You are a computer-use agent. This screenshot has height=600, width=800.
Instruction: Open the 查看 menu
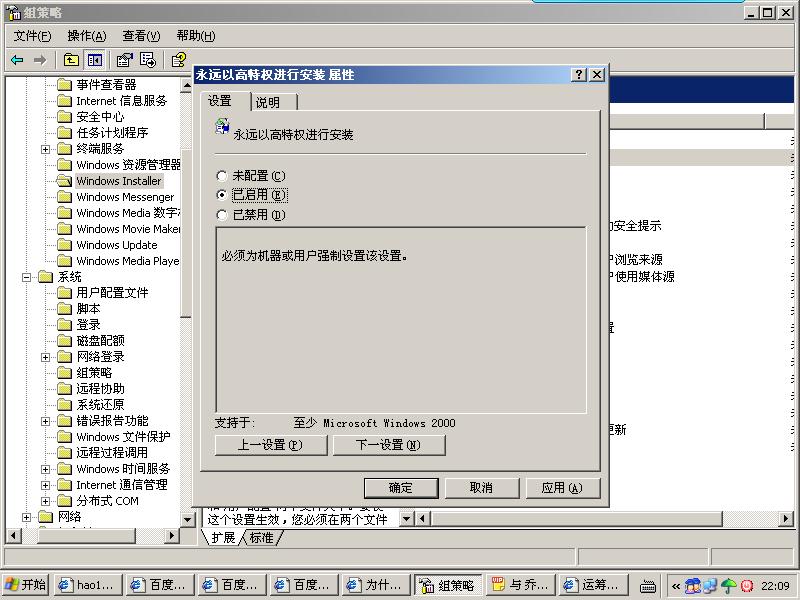click(141, 36)
